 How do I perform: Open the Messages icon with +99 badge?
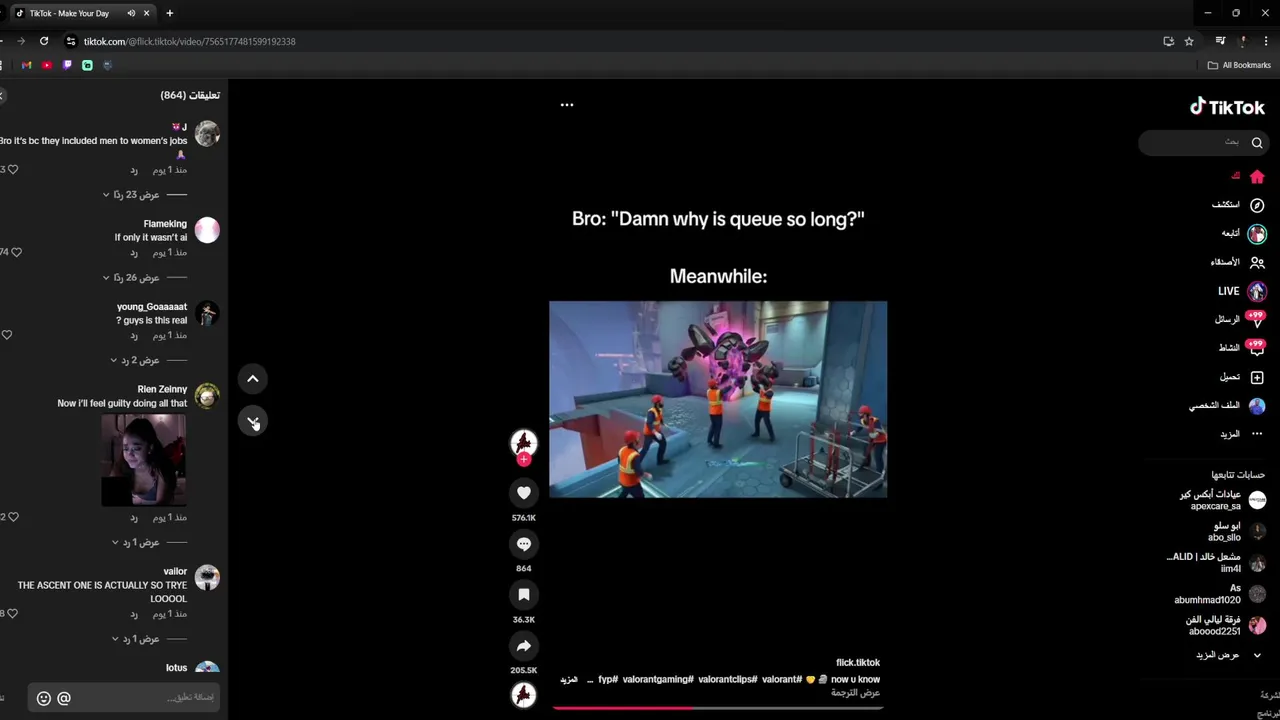tap(1257, 320)
